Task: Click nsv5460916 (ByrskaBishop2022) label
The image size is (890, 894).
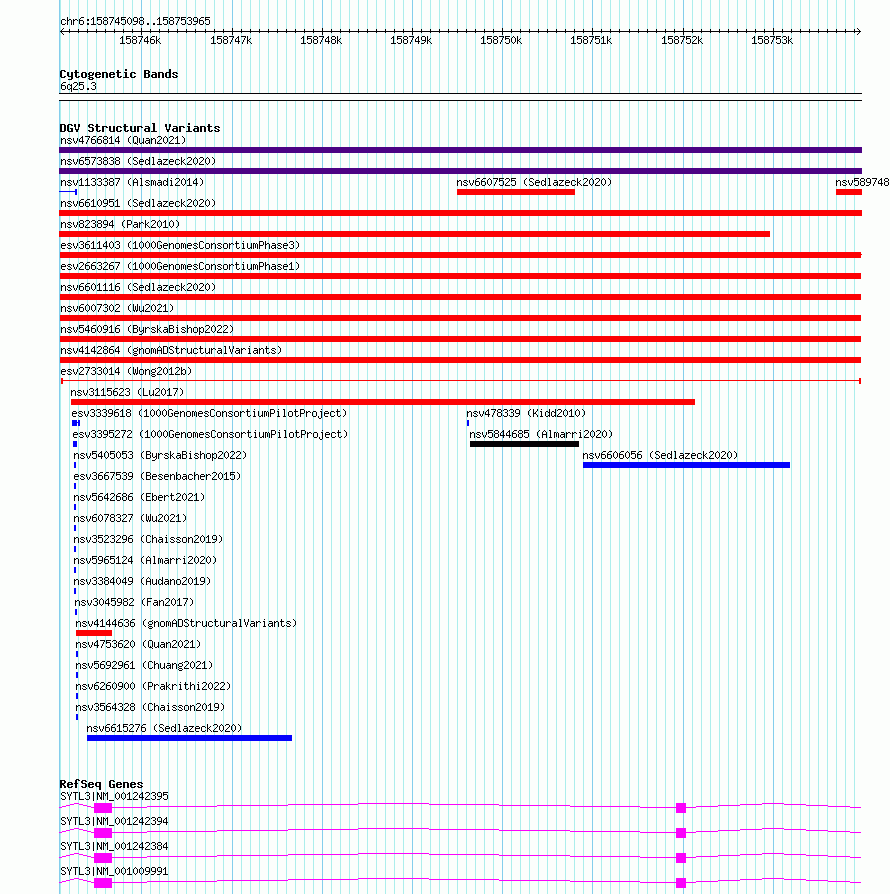Action: pos(147,330)
